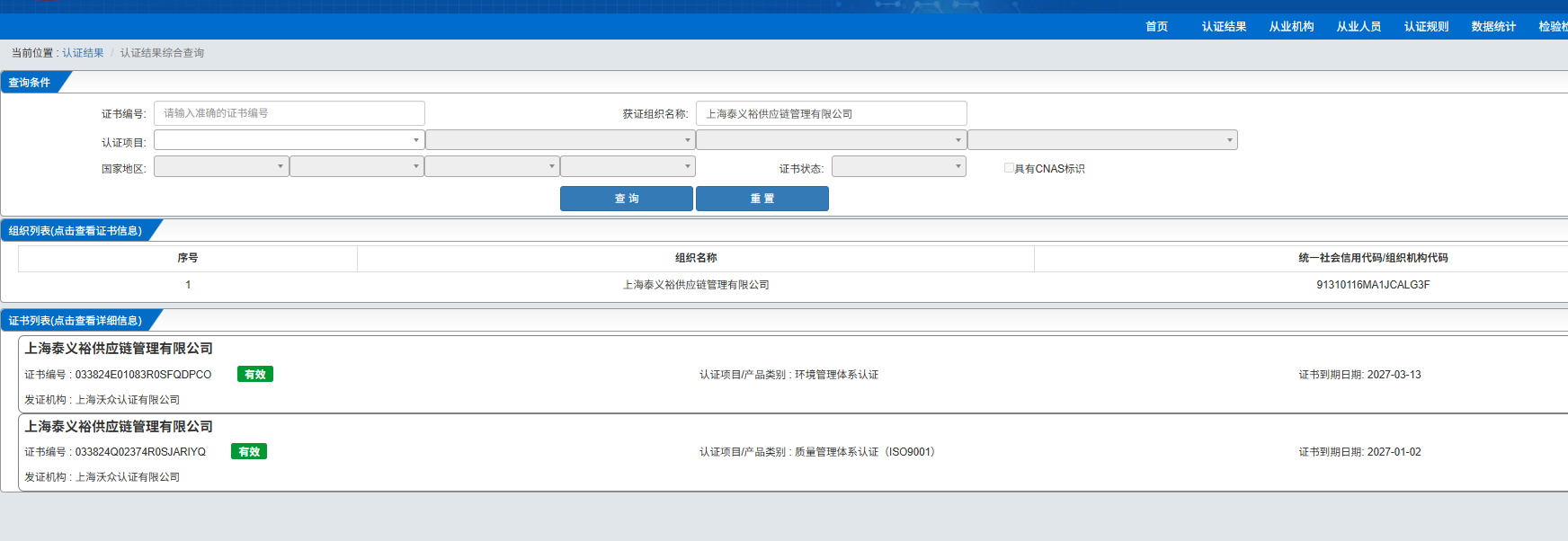This screenshot has width=1568, height=541.
Task: Open the environmental certificate card title
Action: (119, 349)
